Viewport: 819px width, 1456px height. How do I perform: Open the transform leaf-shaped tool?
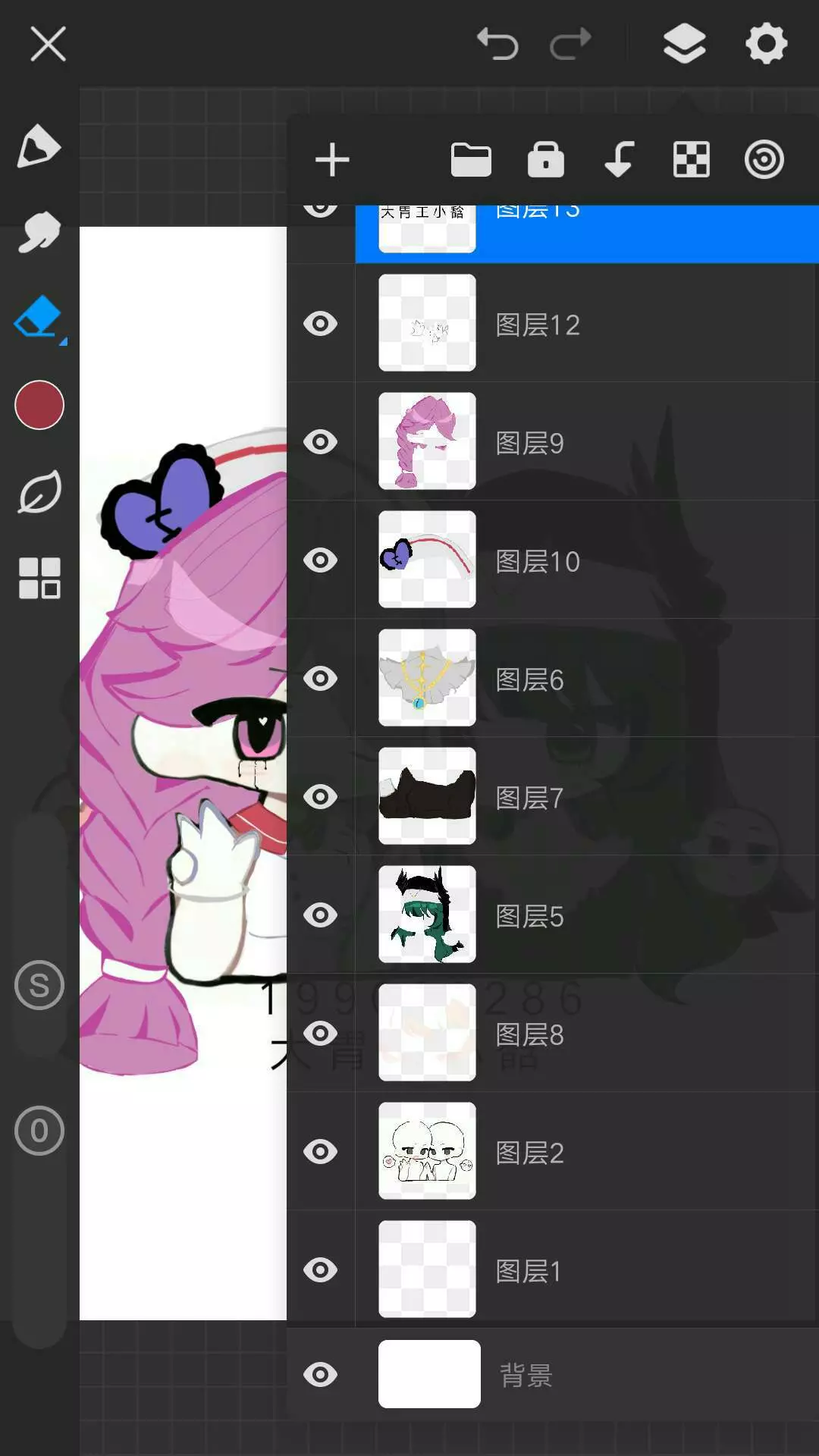tap(39, 492)
